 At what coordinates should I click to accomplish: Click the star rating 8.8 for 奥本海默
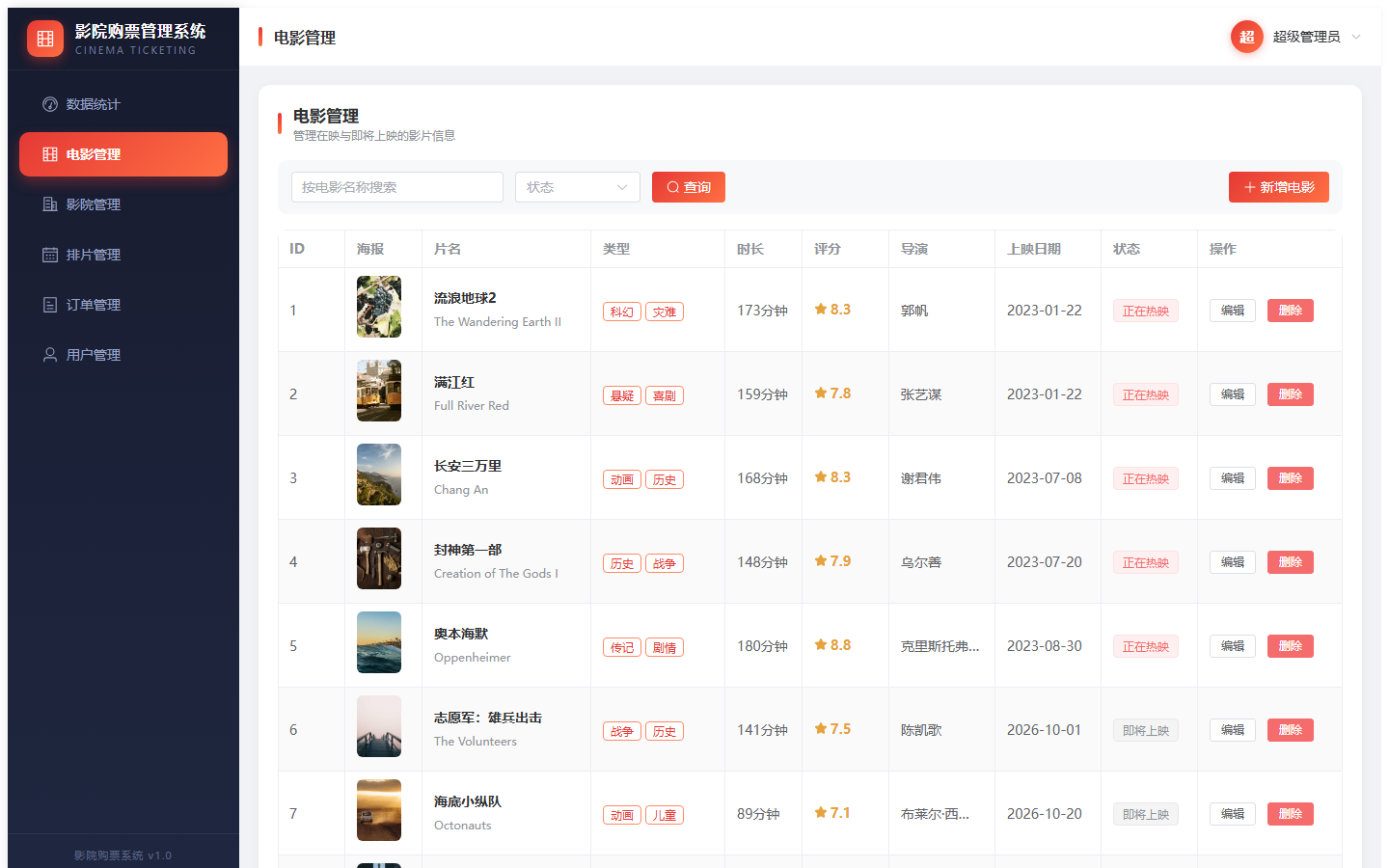coord(832,645)
